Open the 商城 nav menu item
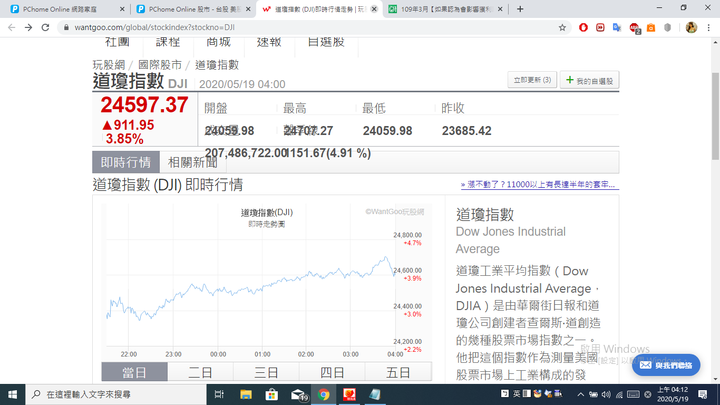The height and width of the screenshot is (405, 720). click(218, 42)
